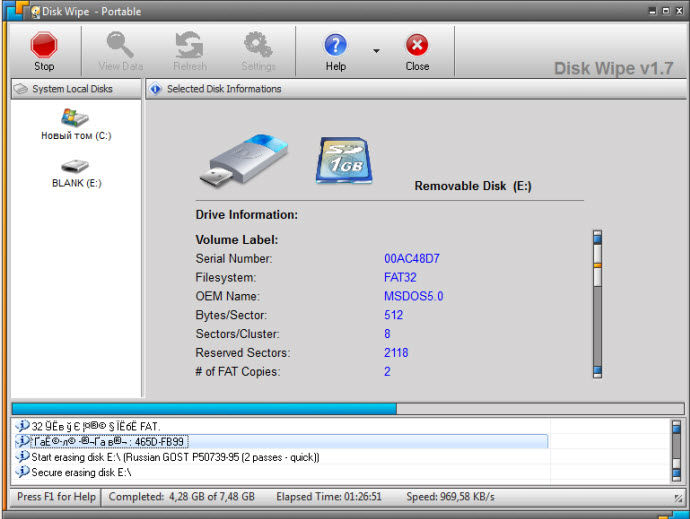Screen dimensions: 690x519
Task: Select 'Secure erasing disk E:\' log row
Action: point(282,472)
